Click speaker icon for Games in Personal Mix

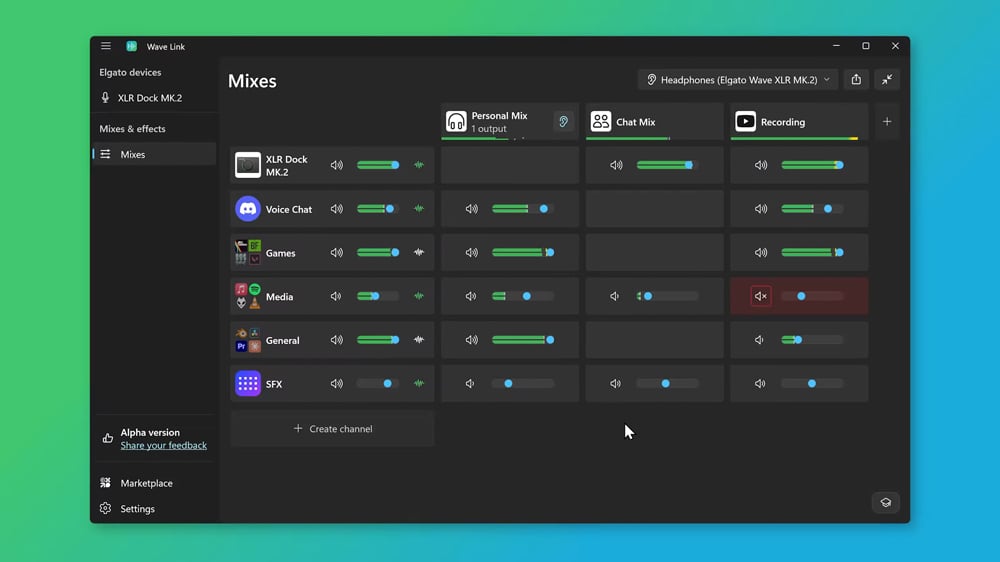tap(471, 253)
